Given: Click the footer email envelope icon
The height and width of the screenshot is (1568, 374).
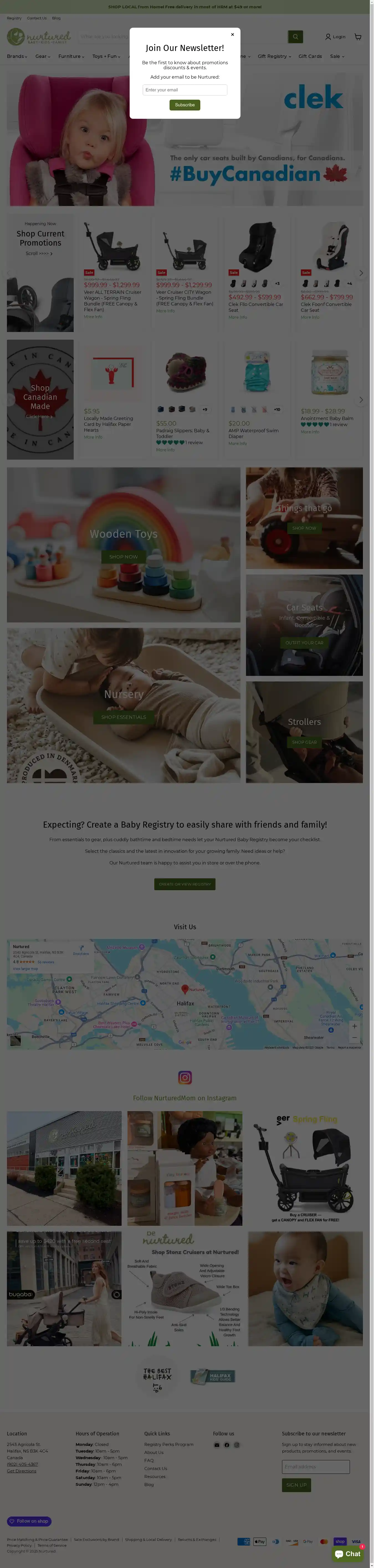Looking at the screenshot, I should click(x=217, y=1445).
